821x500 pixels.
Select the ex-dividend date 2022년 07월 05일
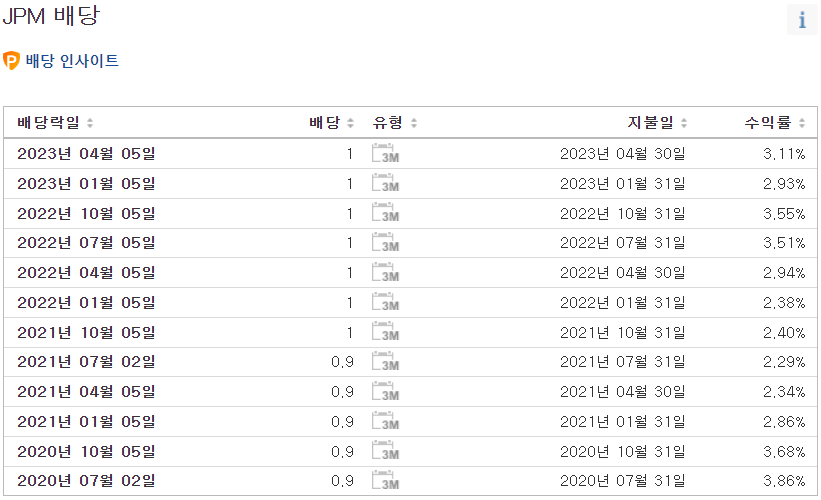86,243
